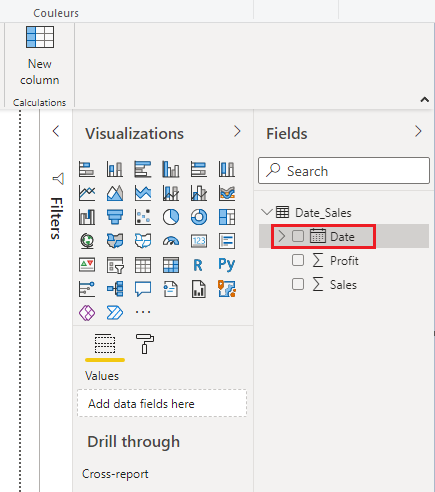This screenshot has height=492, width=435.
Task: Select the 100% stacked bar chart visual
Action: tap(199, 169)
